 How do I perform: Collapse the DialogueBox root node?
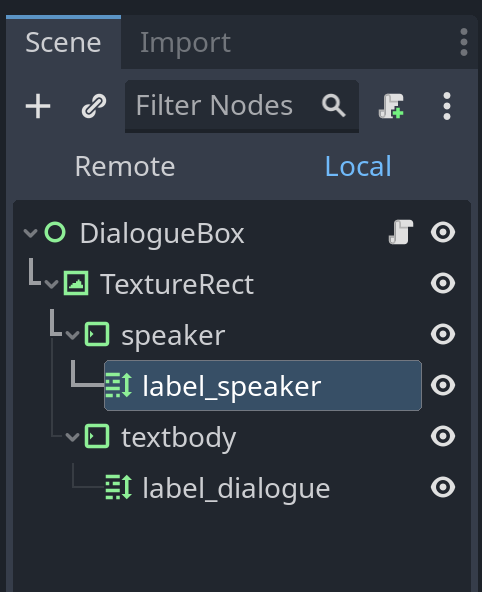coord(30,233)
